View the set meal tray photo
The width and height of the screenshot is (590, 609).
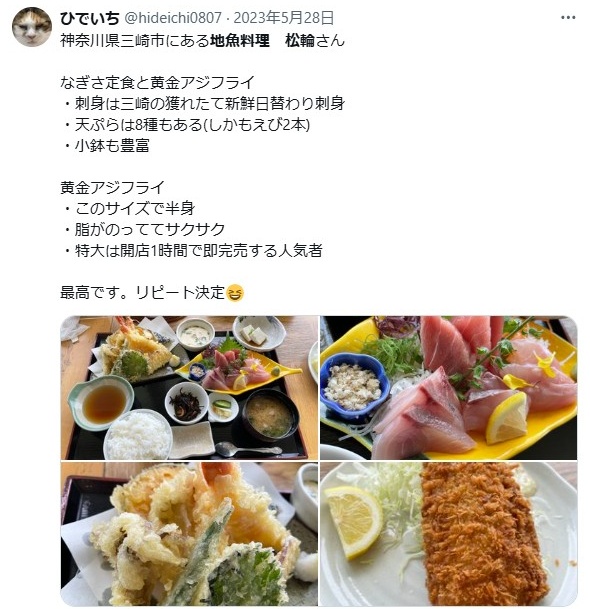(x=189, y=388)
